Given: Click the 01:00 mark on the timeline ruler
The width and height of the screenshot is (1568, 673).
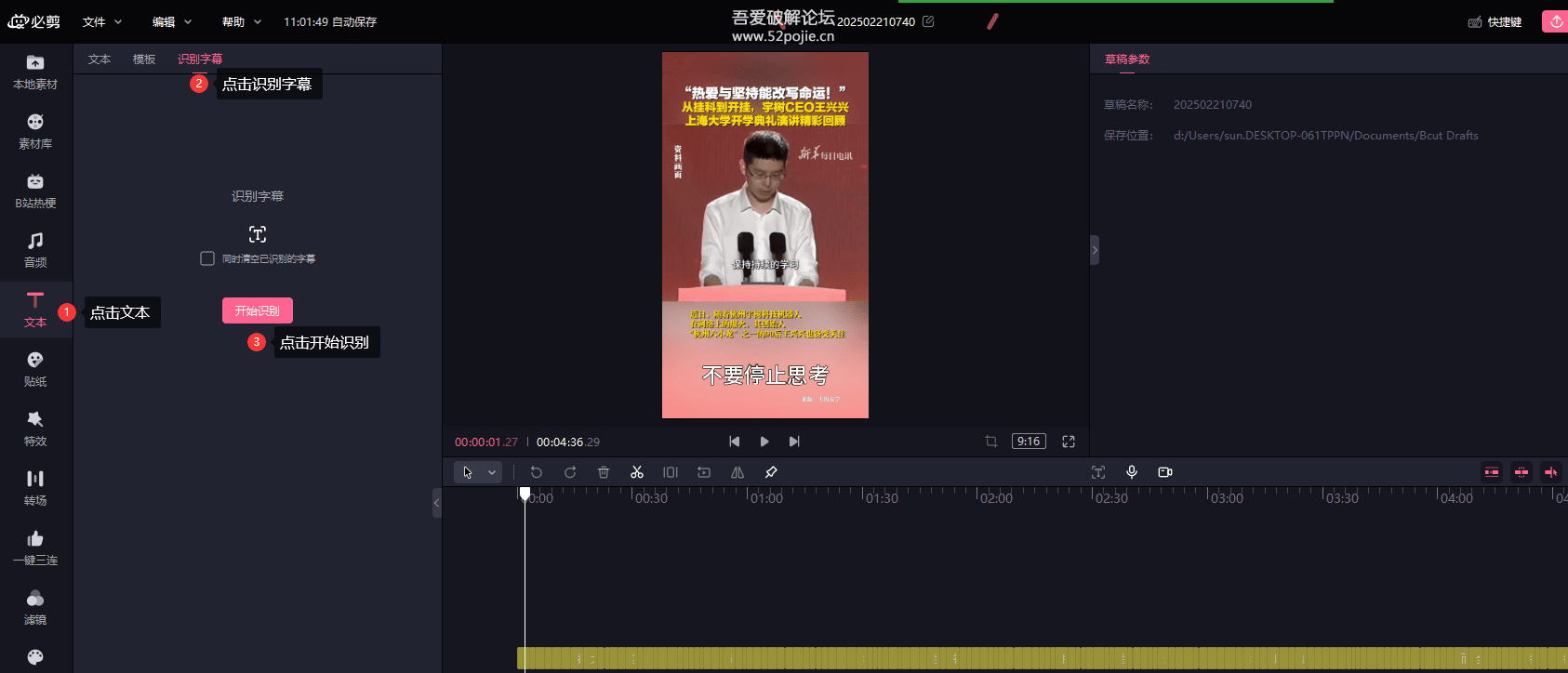Looking at the screenshot, I should (766, 498).
